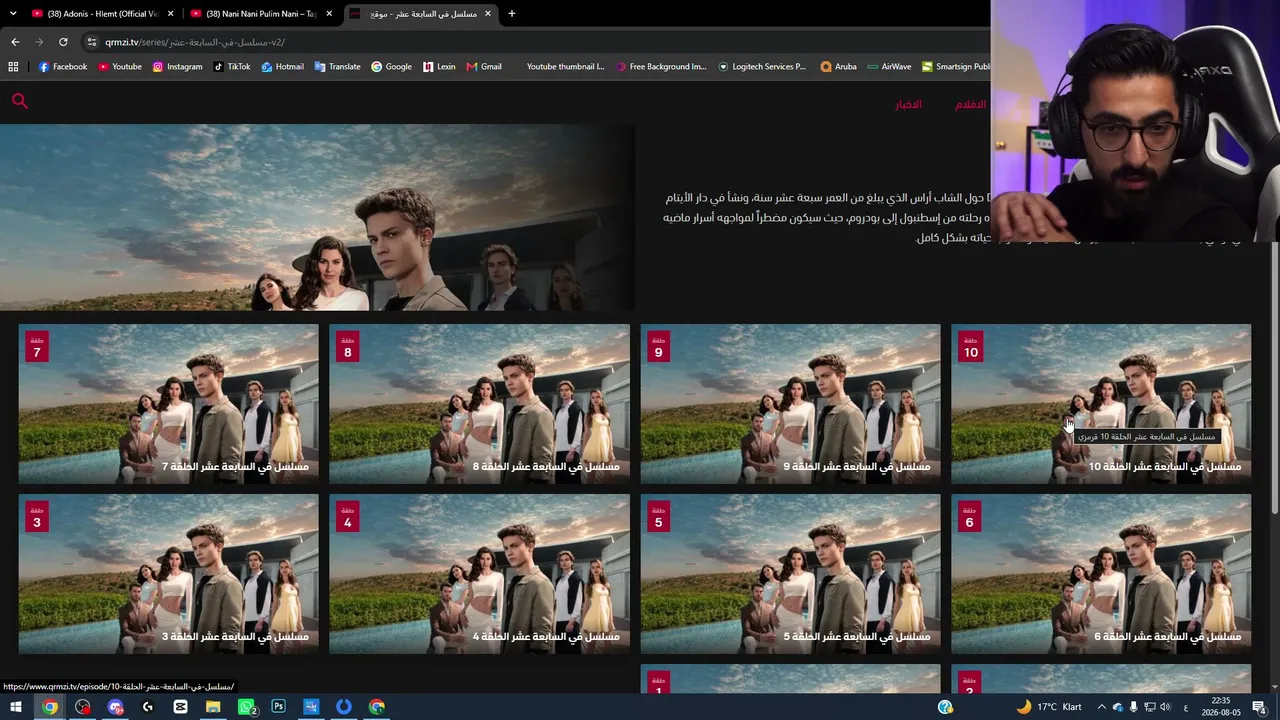Close the Adonis - Hlemt tab
The image size is (1280, 720).
pyautogui.click(x=171, y=14)
